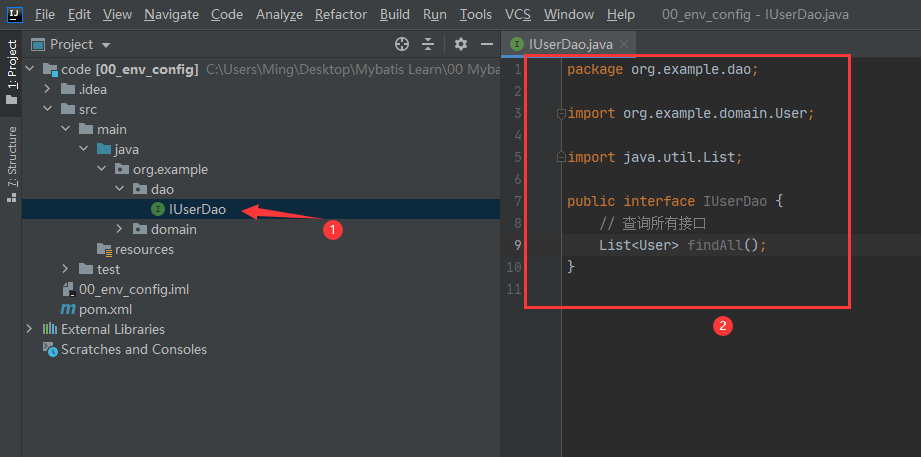Open the Build menu
Viewport: 921px width, 457px height.
[x=395, y=14]
